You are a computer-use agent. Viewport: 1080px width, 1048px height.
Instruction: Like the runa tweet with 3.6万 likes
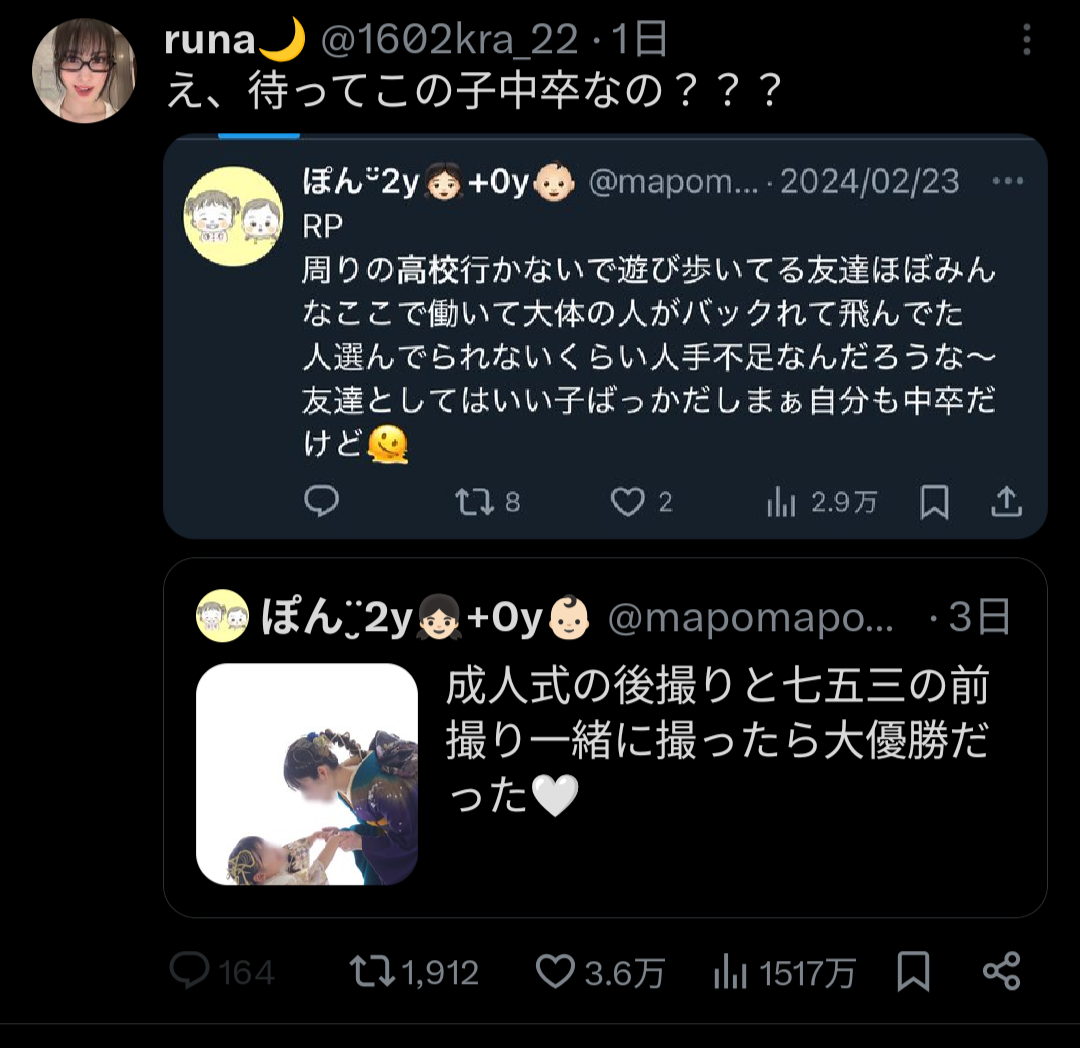555,972
